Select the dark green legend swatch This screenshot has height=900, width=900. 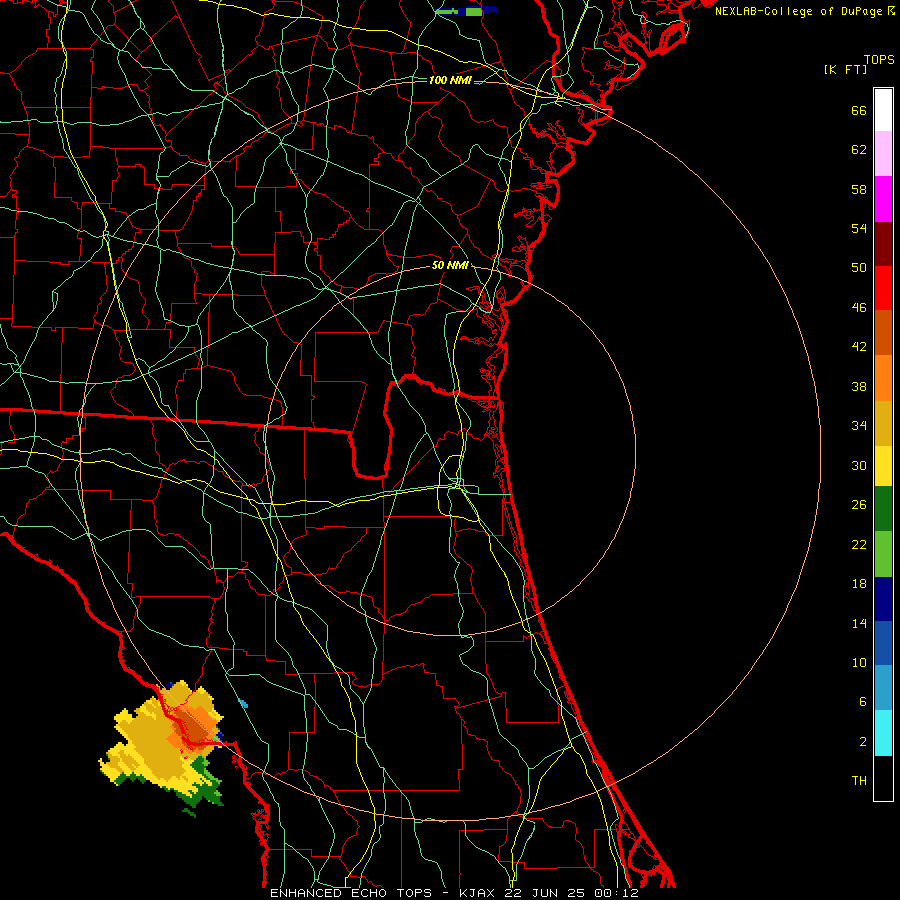coord(883,509)
